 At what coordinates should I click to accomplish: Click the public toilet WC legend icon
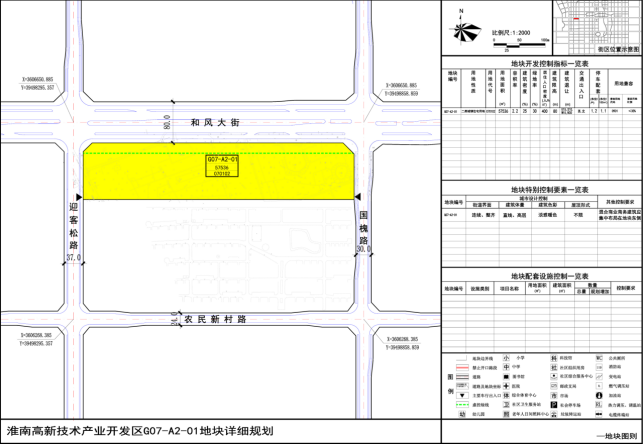coord(599,357)
